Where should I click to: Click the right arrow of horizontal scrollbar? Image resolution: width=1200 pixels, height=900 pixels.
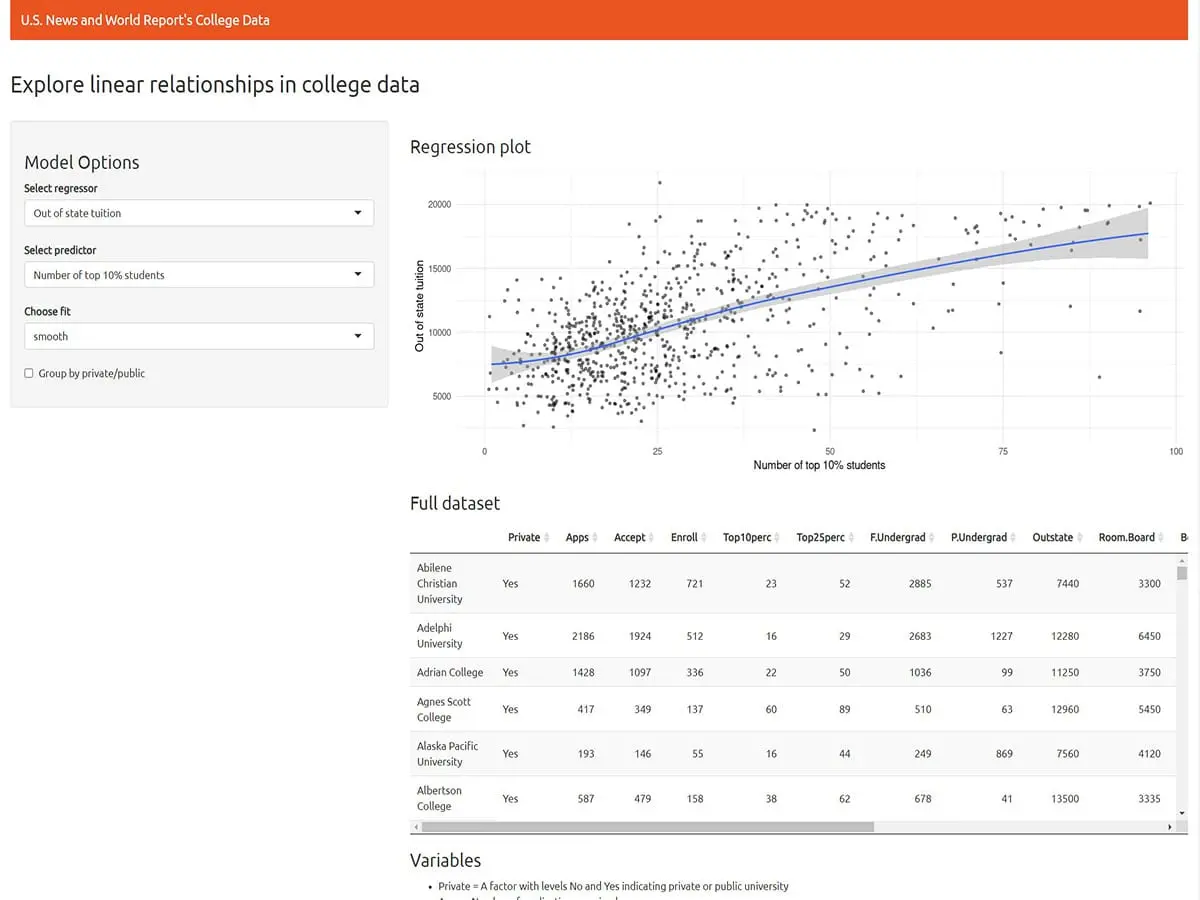pyautogui.click(x=1169, y=828)
